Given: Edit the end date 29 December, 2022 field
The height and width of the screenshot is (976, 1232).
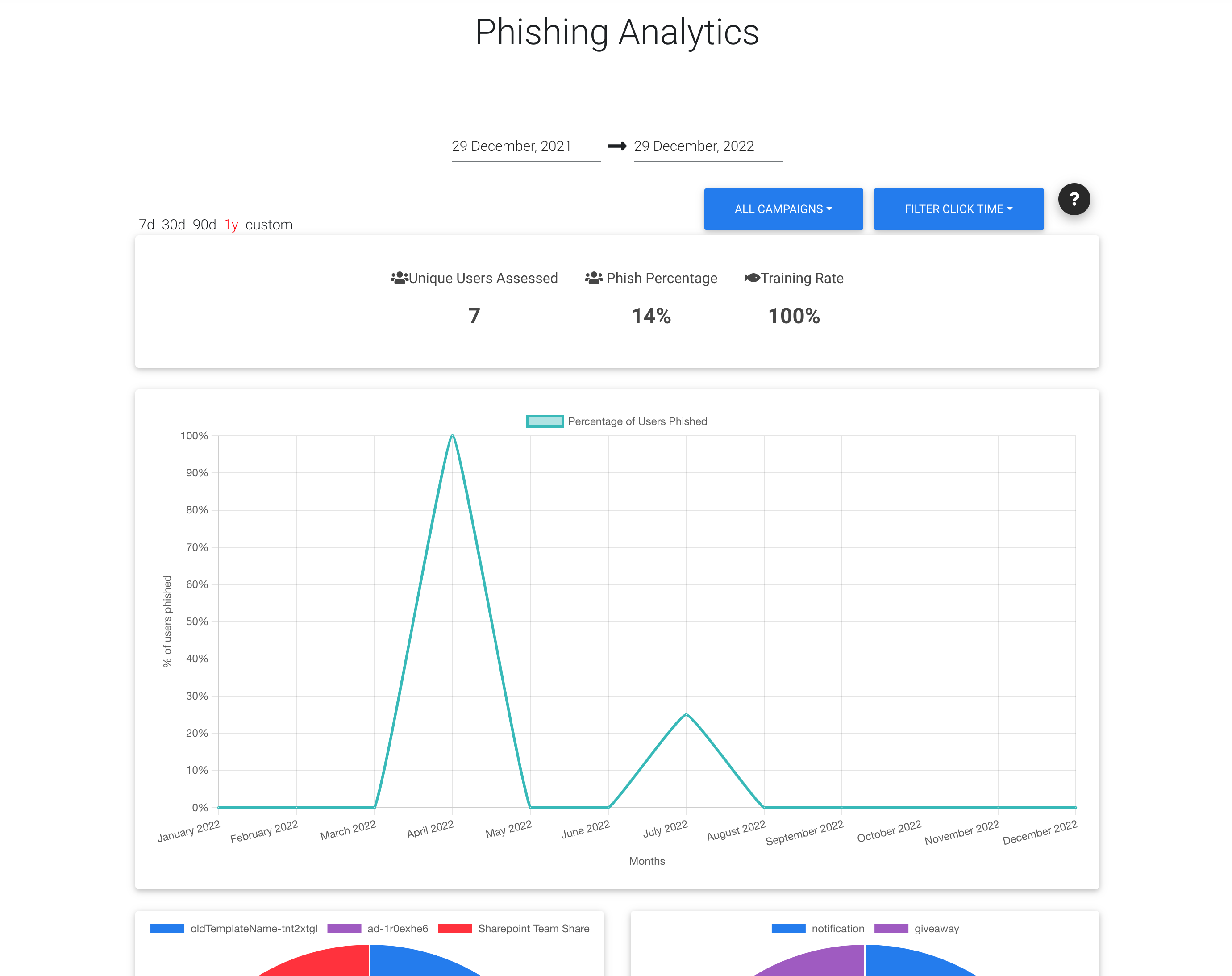Looking at the screenshot, I should [x=707, y=146].
